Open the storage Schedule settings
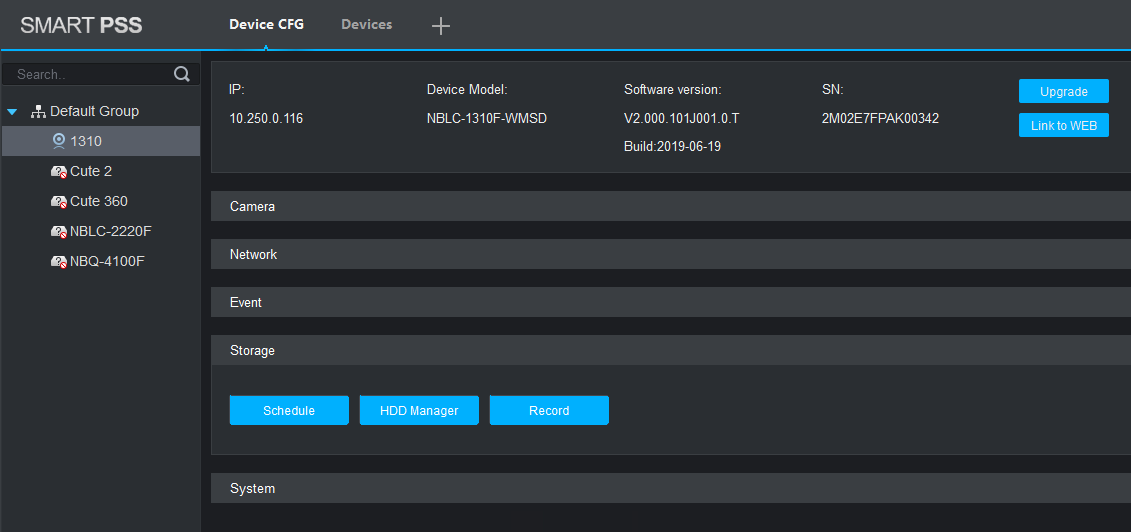Screen dimensions: 1131x532 click(289, 410)
